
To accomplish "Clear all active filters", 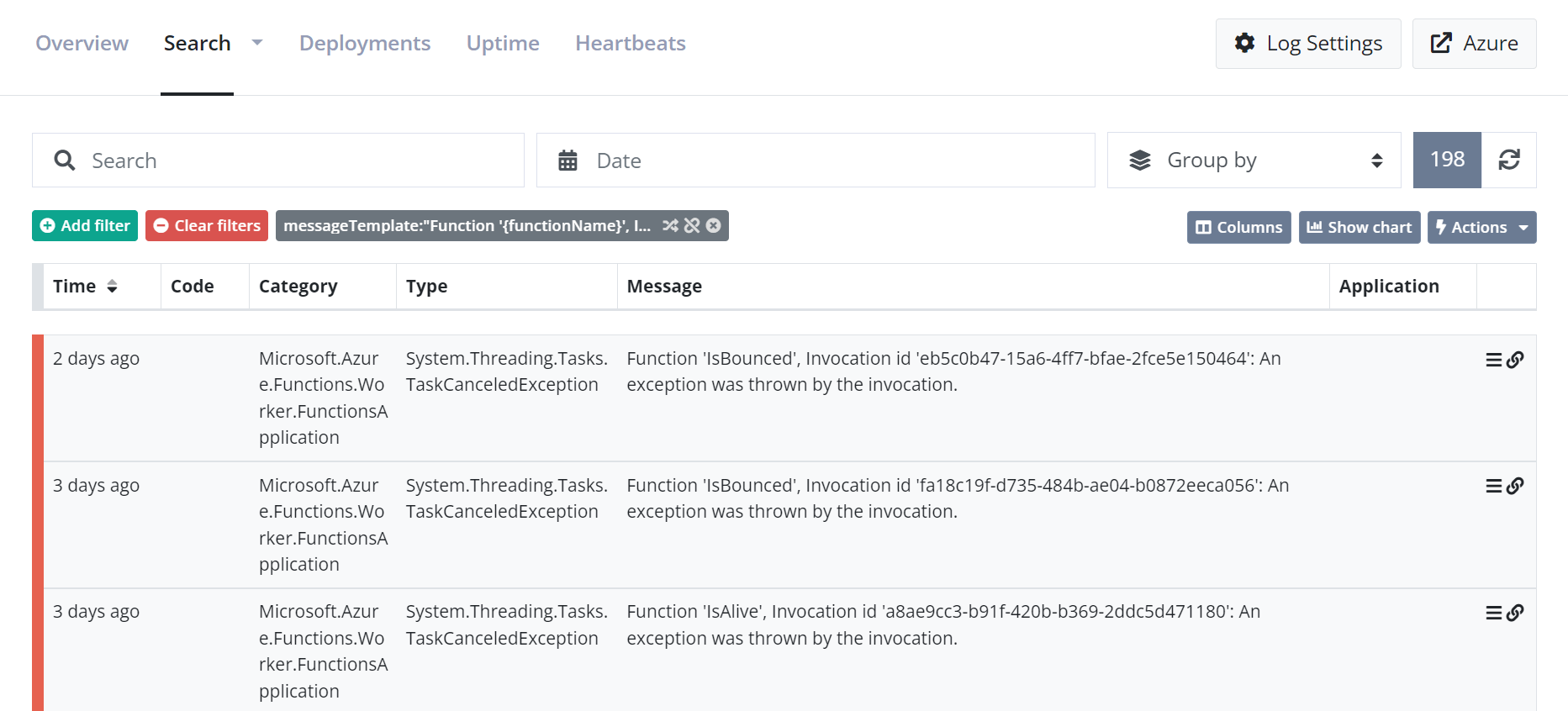I will pos(206,225).
